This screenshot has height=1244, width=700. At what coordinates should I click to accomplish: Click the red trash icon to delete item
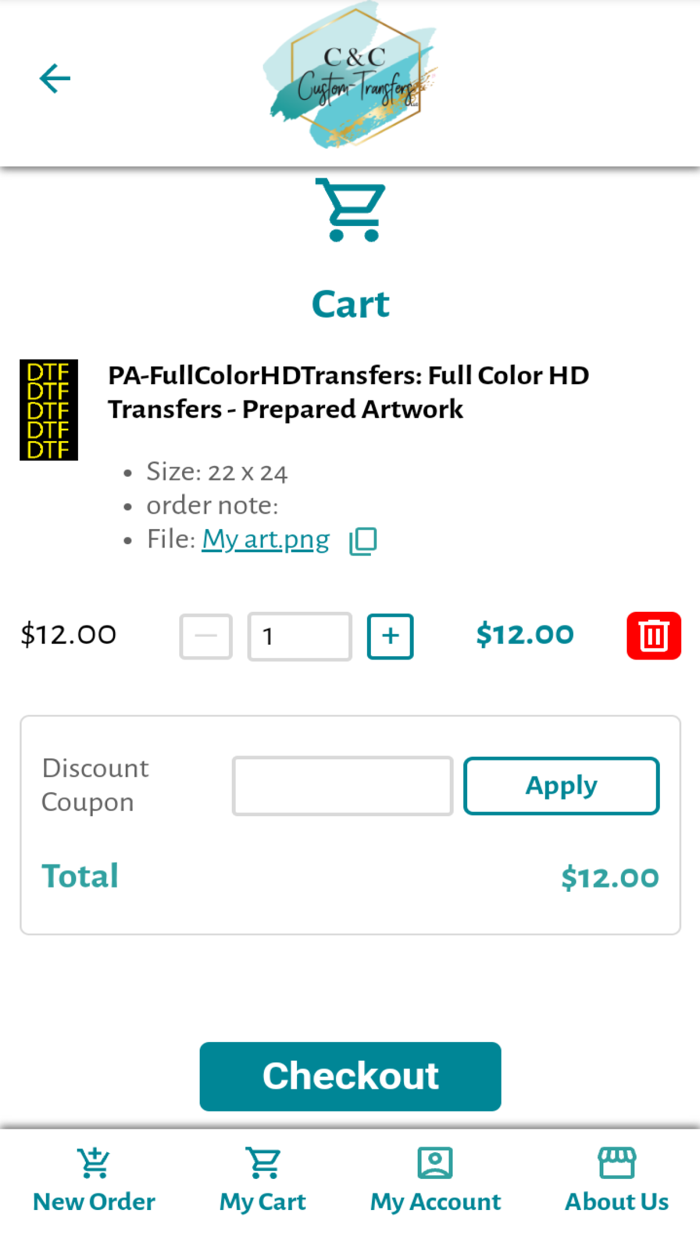point(653,635)
